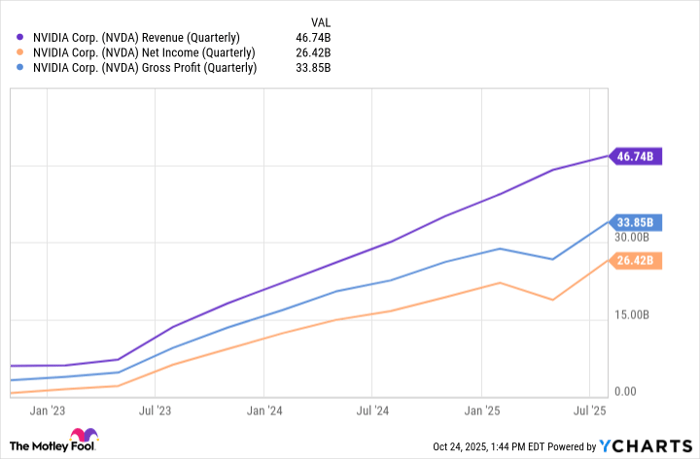The width and height of the screenshot is (700, 459).
Task: Click the 15.00B y-axis label
Action: [632, 315]
